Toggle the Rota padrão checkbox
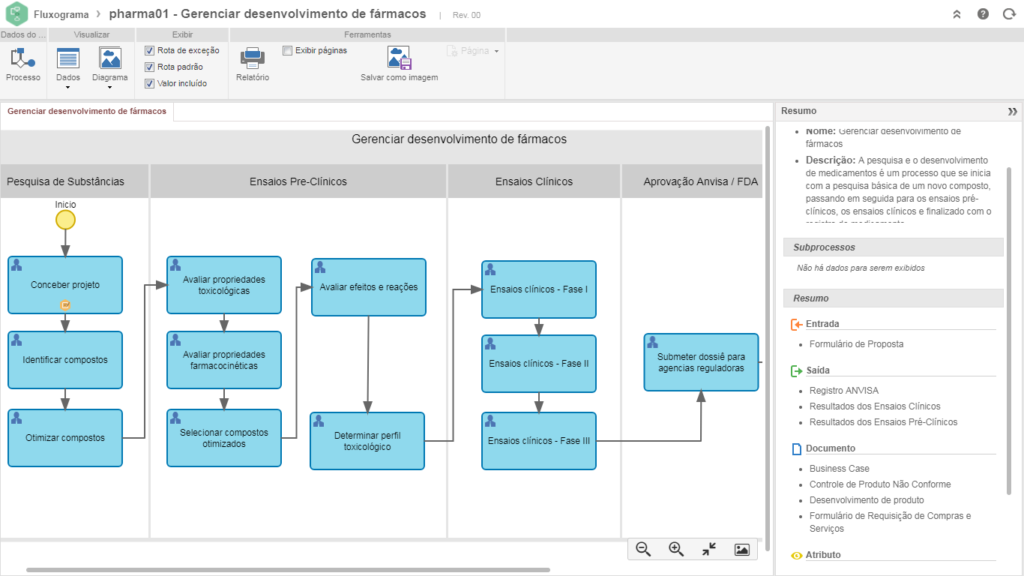1024x576 pixels. pos(150,67)
